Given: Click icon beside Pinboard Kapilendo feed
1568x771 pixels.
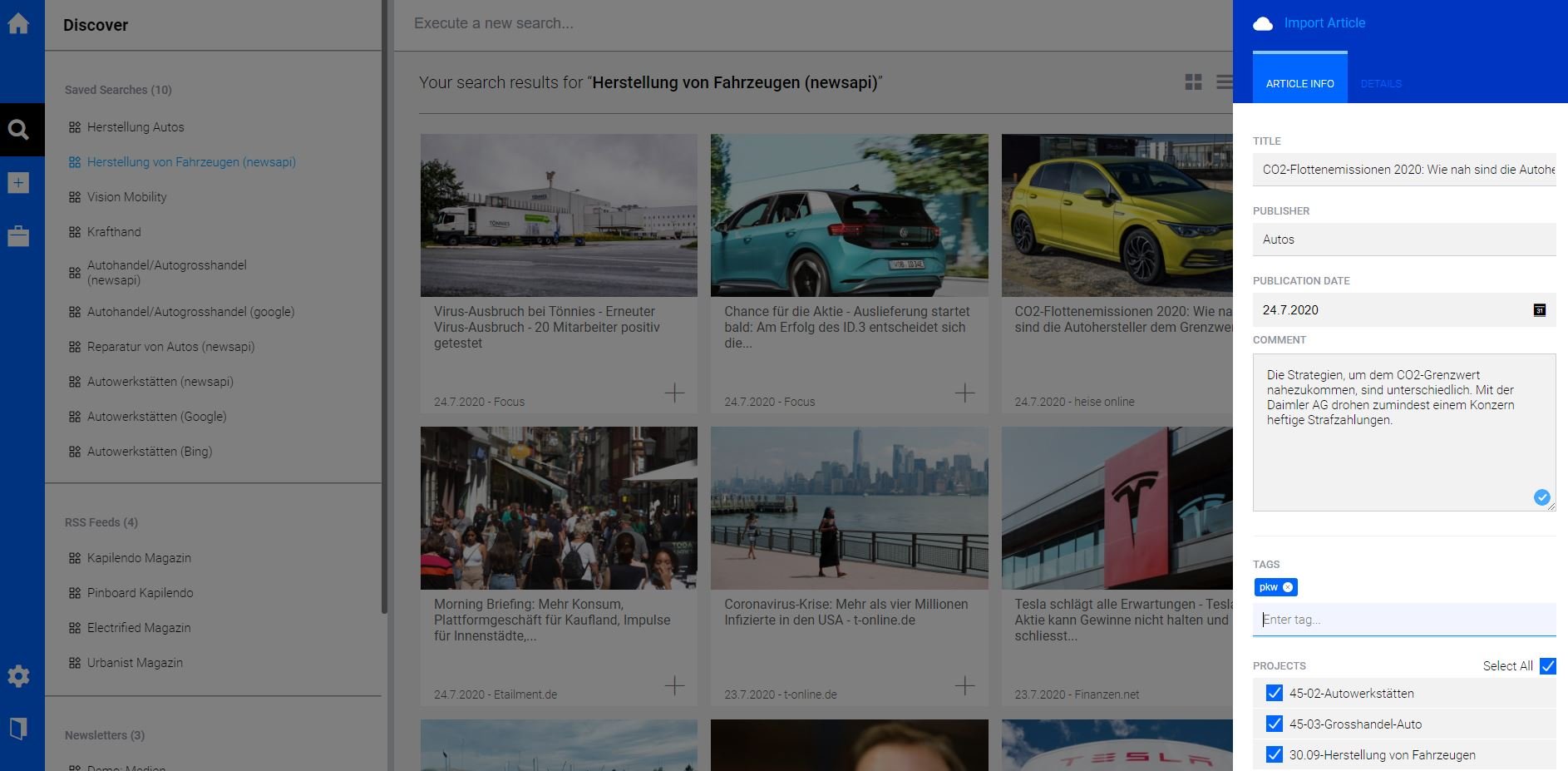Looking at the screenshot, I should 75,593.
